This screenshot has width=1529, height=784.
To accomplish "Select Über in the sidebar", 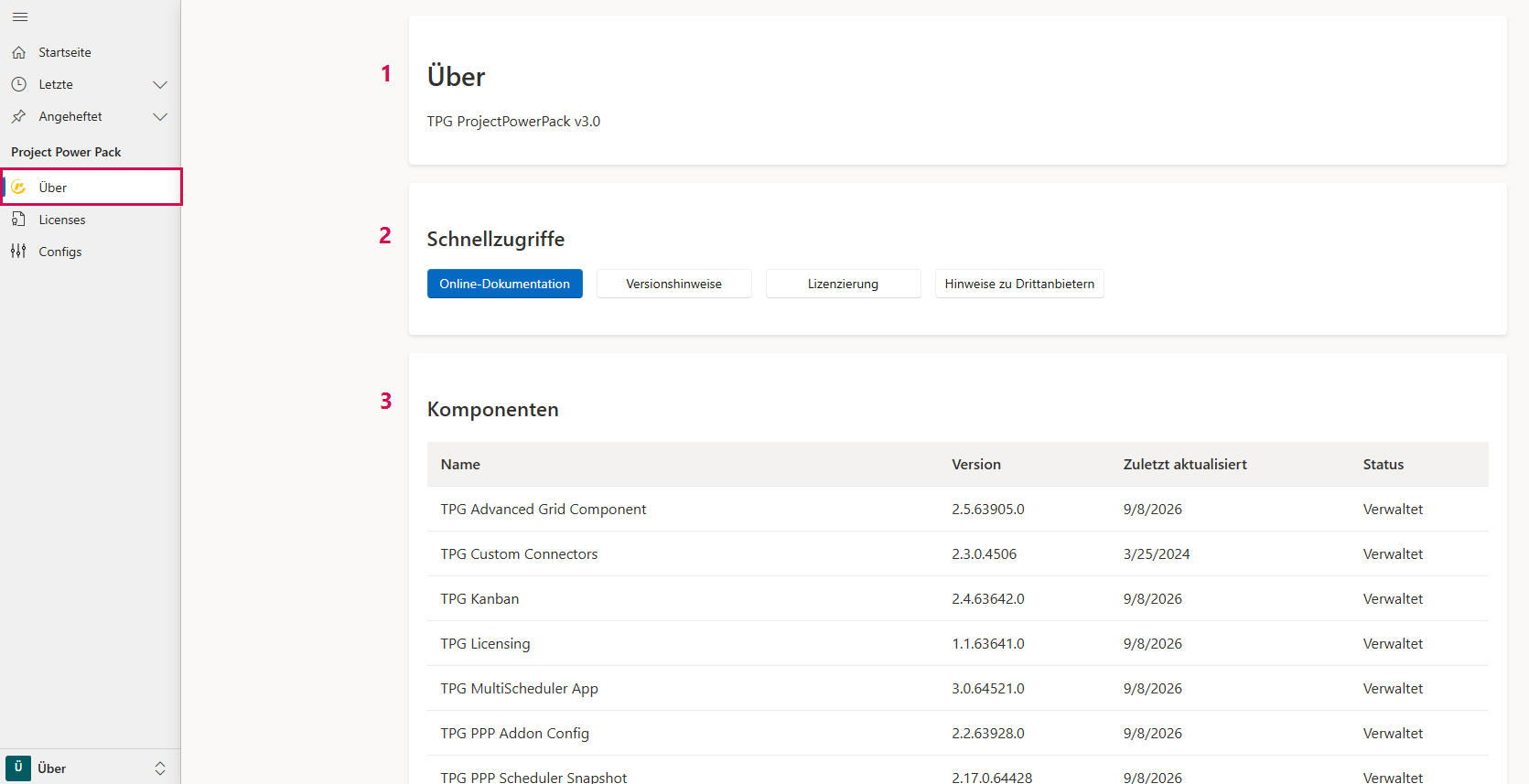I will [x=92, y=187].
